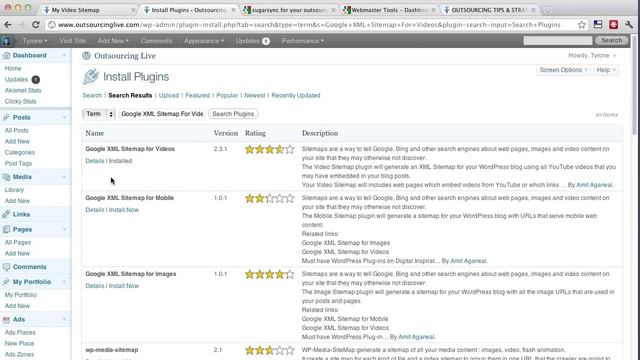The width and height of the screenshot is (640, 360).
Task: Expand the Help panel
Action: click(606, 70)
